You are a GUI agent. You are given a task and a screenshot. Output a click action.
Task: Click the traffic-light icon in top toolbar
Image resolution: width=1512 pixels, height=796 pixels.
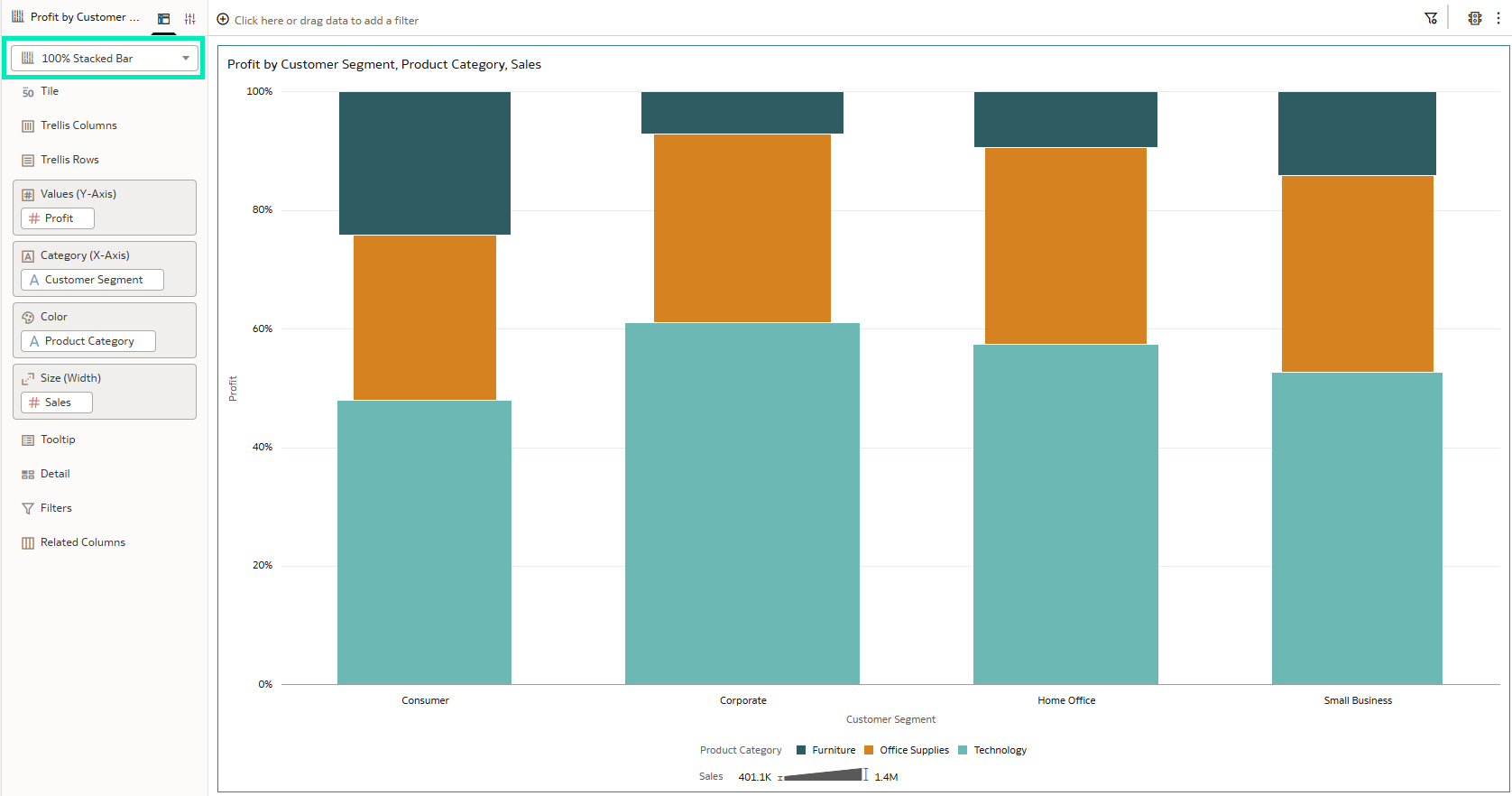pos(1474,18)
